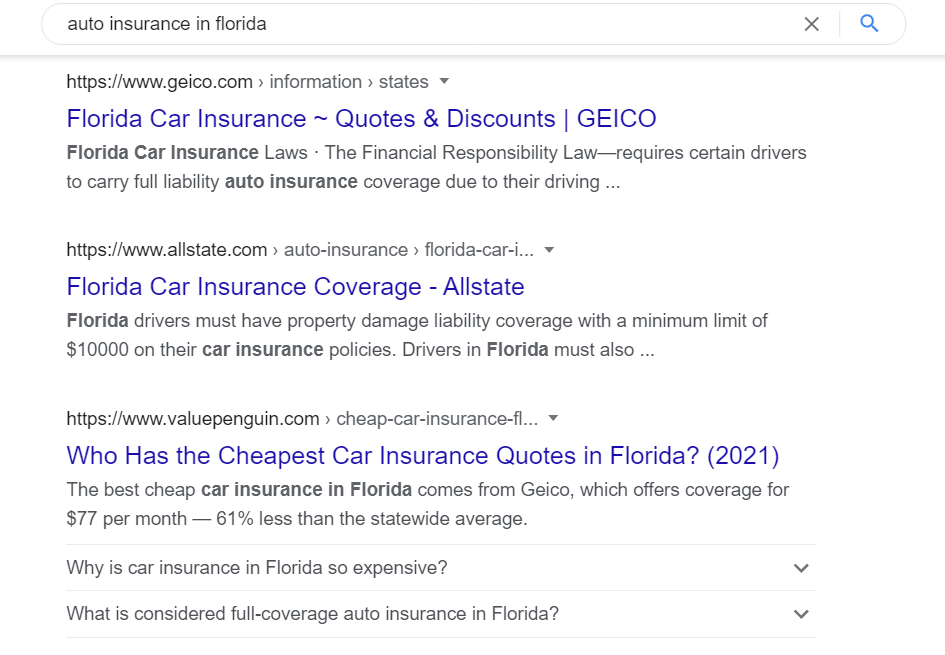Clear the search query with X icon
945x655 pixels.
pyautogui.click(x=811, y=24)
